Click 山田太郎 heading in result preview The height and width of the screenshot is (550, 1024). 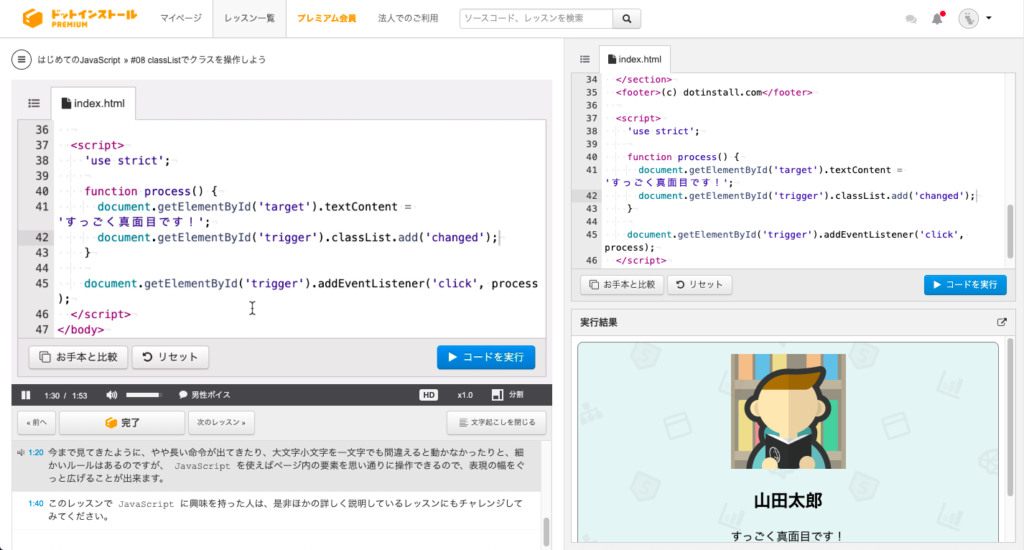(788, 501)
